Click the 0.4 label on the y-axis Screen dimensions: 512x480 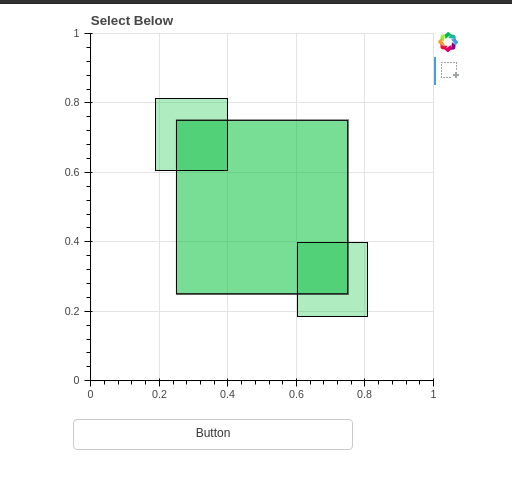[x=72, y=241]
